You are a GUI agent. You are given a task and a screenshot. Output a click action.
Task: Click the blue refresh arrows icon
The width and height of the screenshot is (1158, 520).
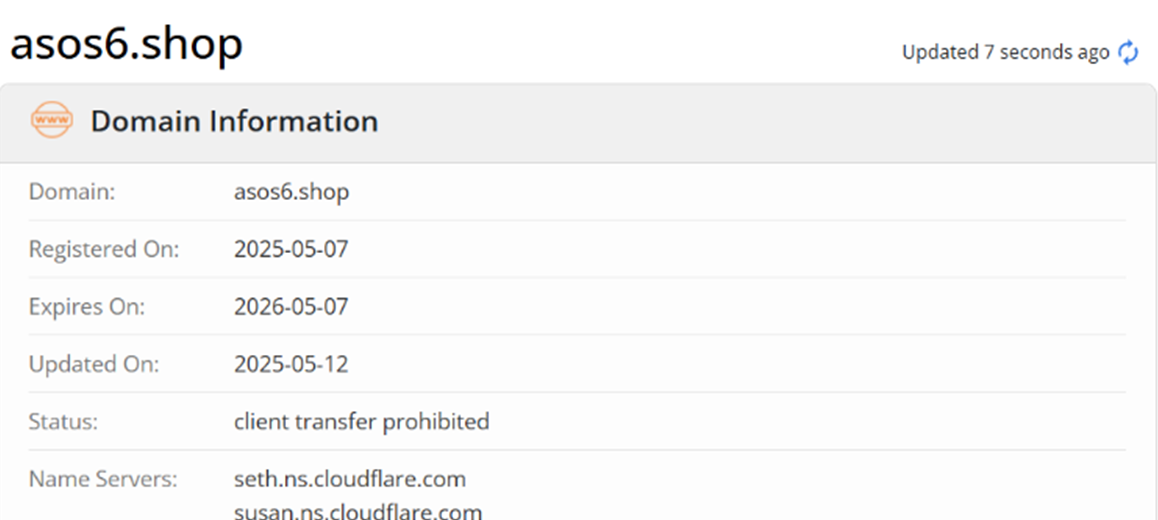[1128, 52]
